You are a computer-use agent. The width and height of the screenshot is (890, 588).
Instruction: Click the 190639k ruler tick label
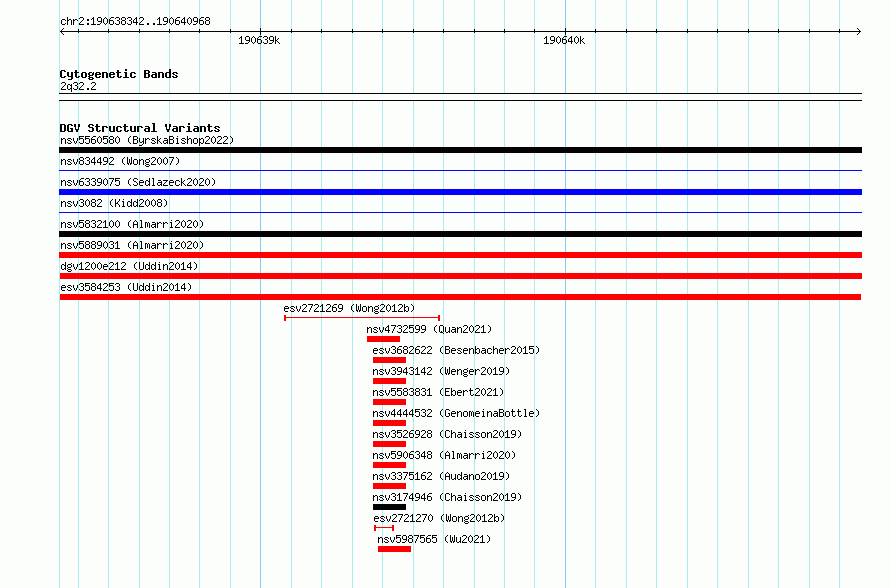coord(259,40)
